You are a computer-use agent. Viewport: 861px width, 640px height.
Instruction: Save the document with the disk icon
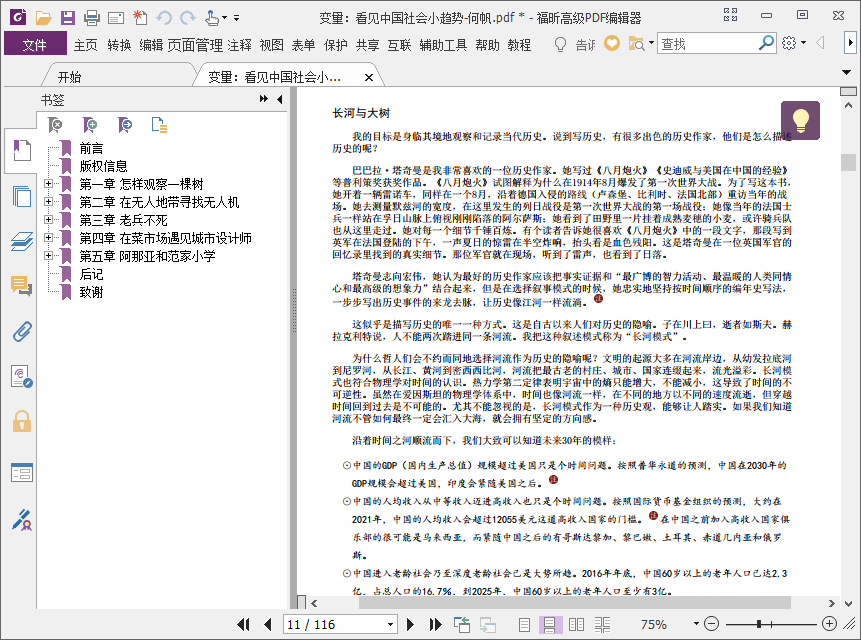click(x=68, y=18)
